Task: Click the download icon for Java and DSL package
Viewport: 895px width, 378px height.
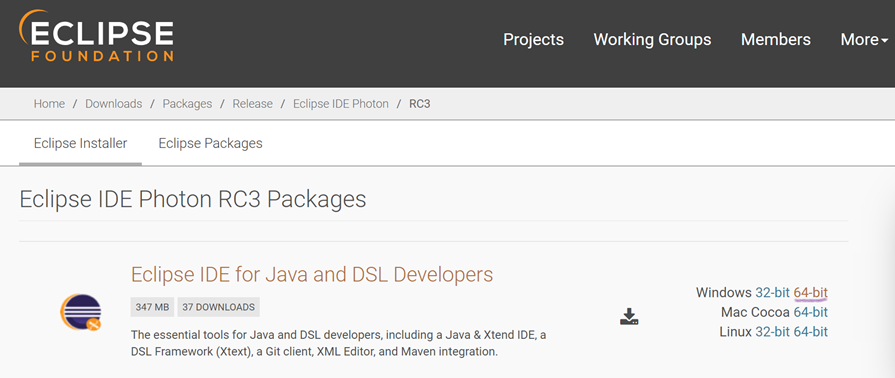Action: (629, 317)
